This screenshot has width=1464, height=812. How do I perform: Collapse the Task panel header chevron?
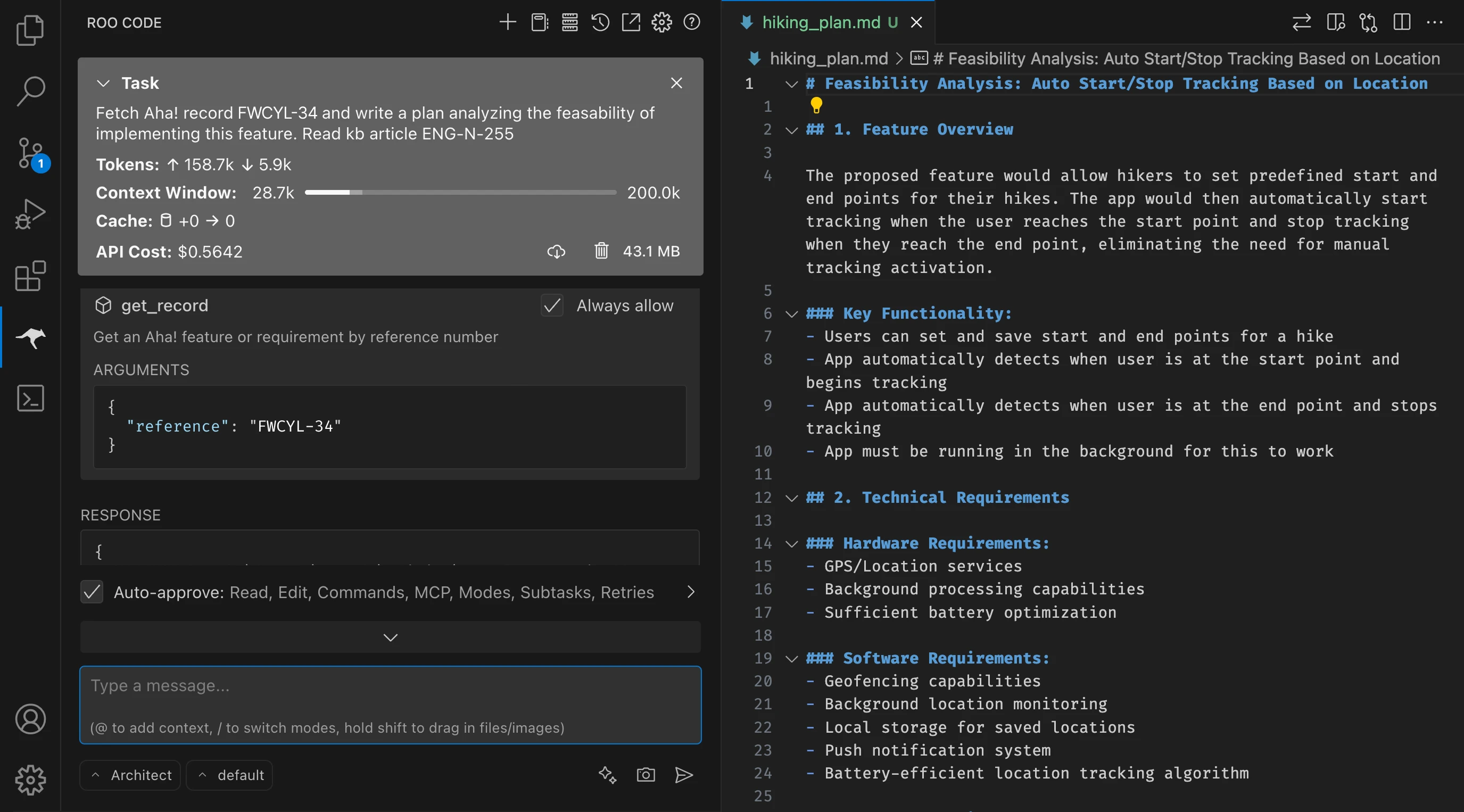102,83
